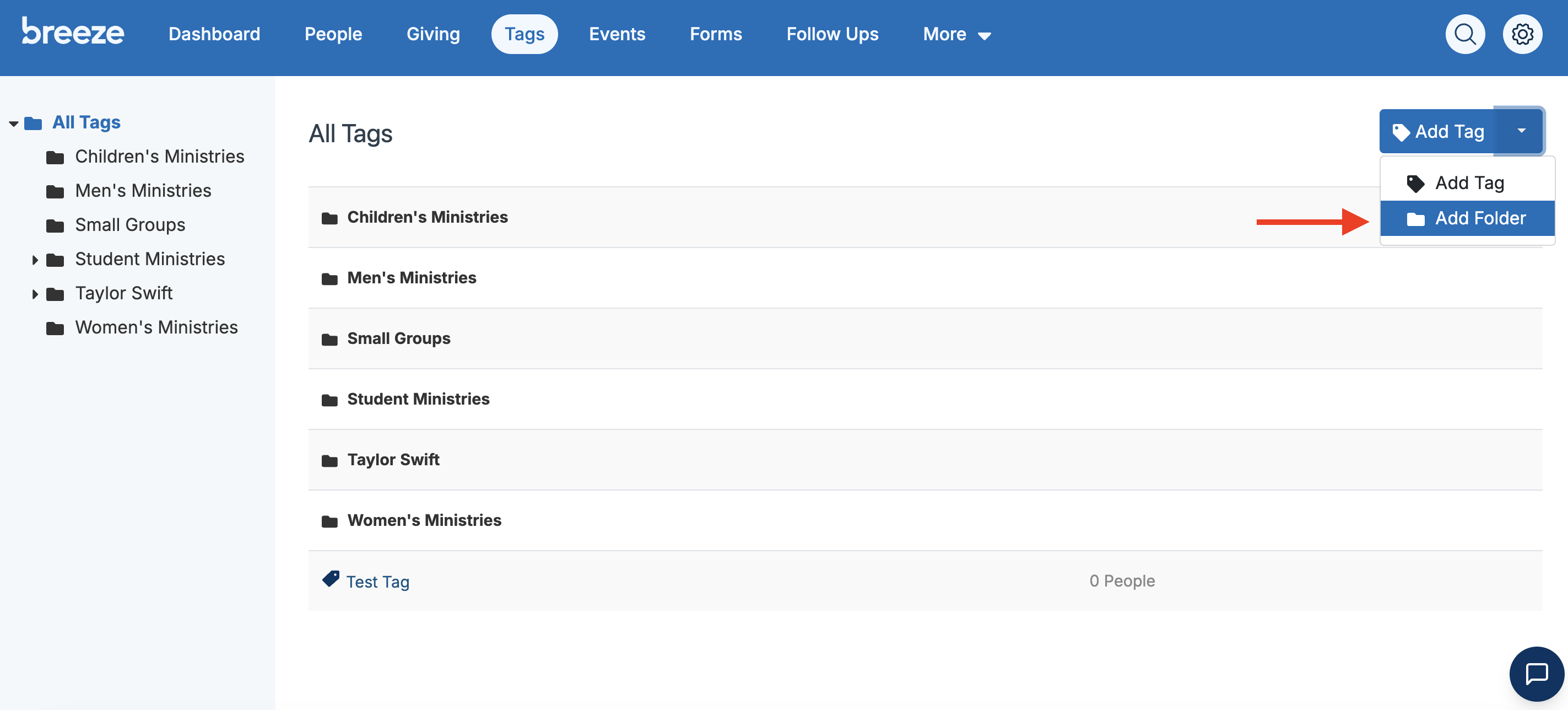Select Small Groups in sidebar
The image size is (1568, 710).
tap(130, 225)
